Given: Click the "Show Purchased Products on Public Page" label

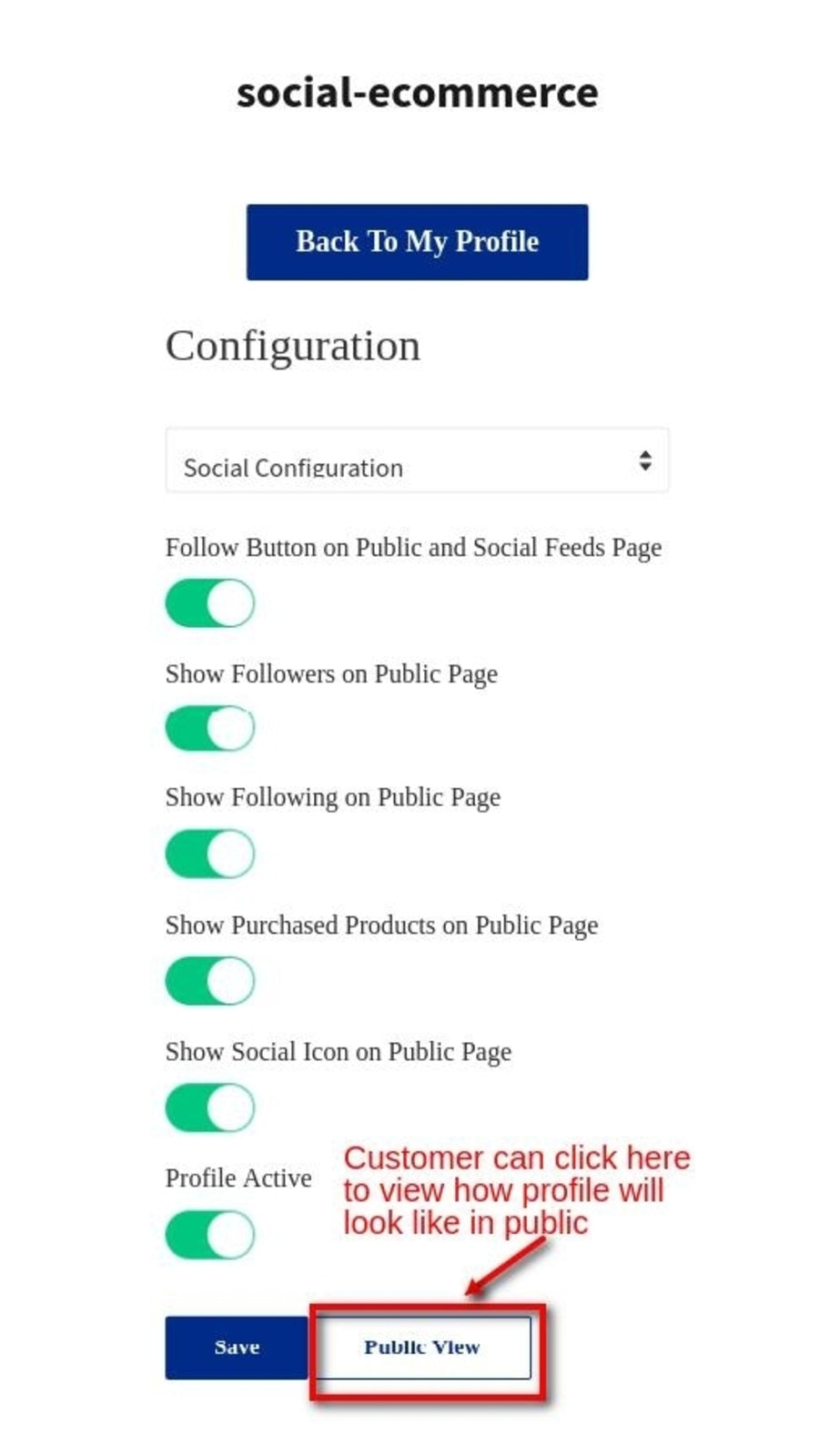Looking at the screenshot, I should click(x=381, y=925).
